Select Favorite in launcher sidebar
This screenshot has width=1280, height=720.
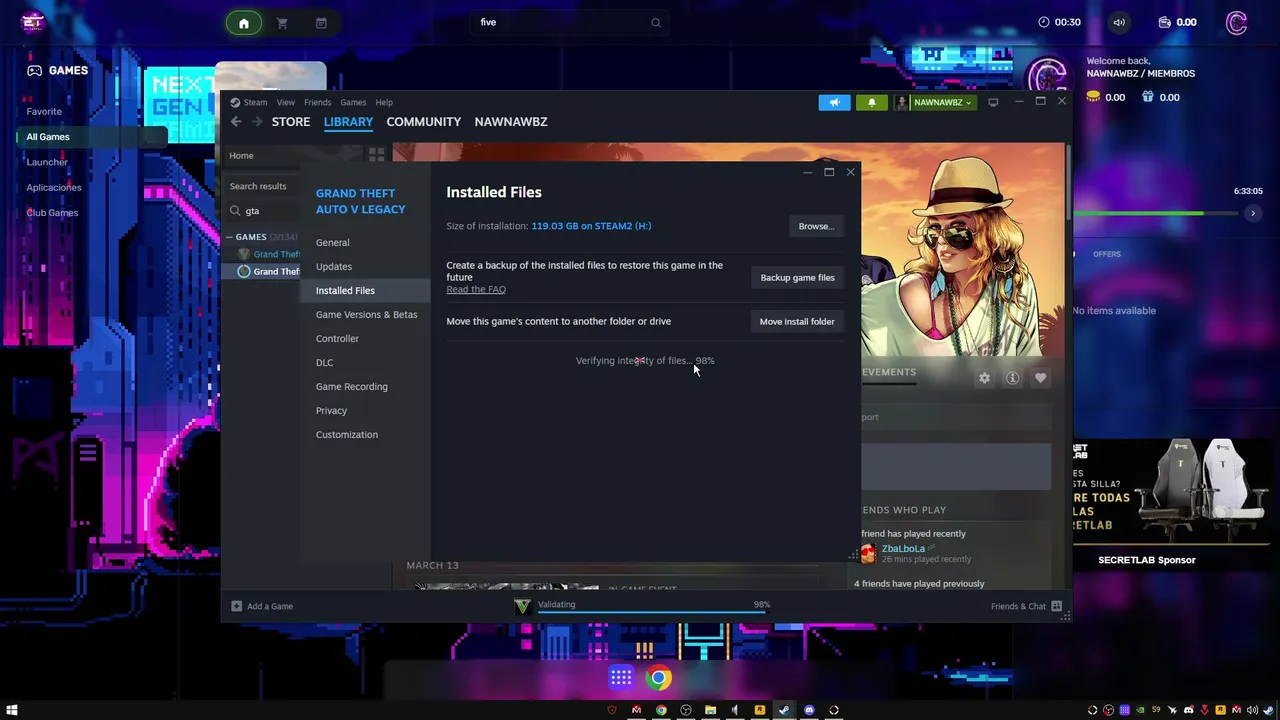[x=44, y=111]
